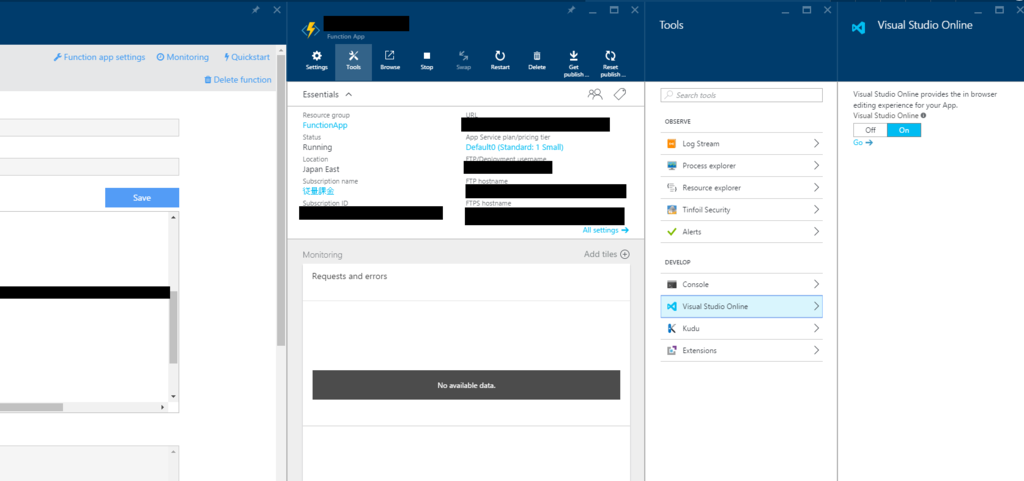Click the second input field above Save
The width and height of the screenshot is (1024, 481).
[89, 166]
